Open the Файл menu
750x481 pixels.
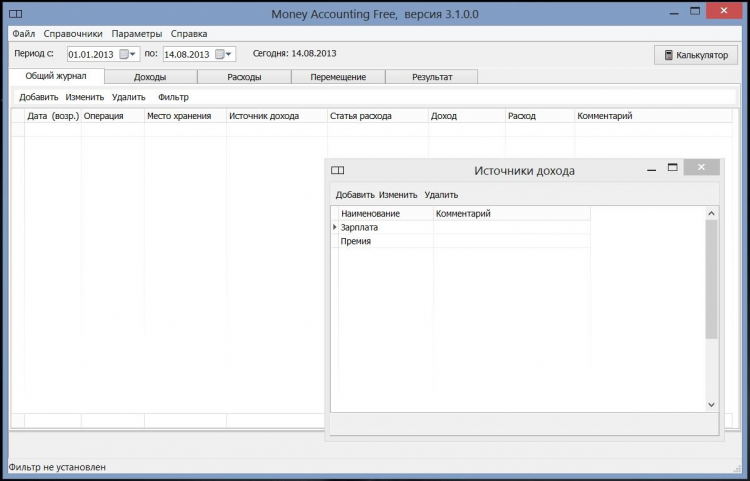tap(23, 34)
